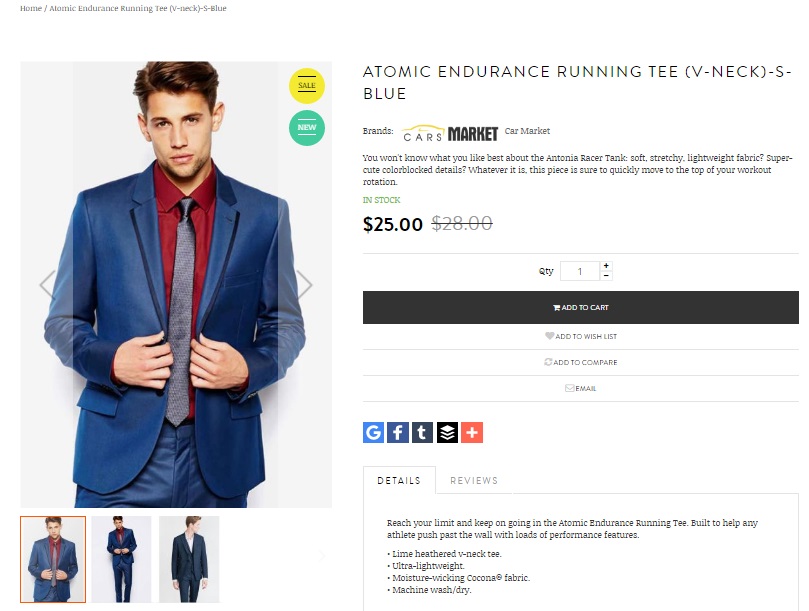Viewport: 809px width, 611px height.
Task: Switch to the REVIEWS tab
Action: [475, 480]
